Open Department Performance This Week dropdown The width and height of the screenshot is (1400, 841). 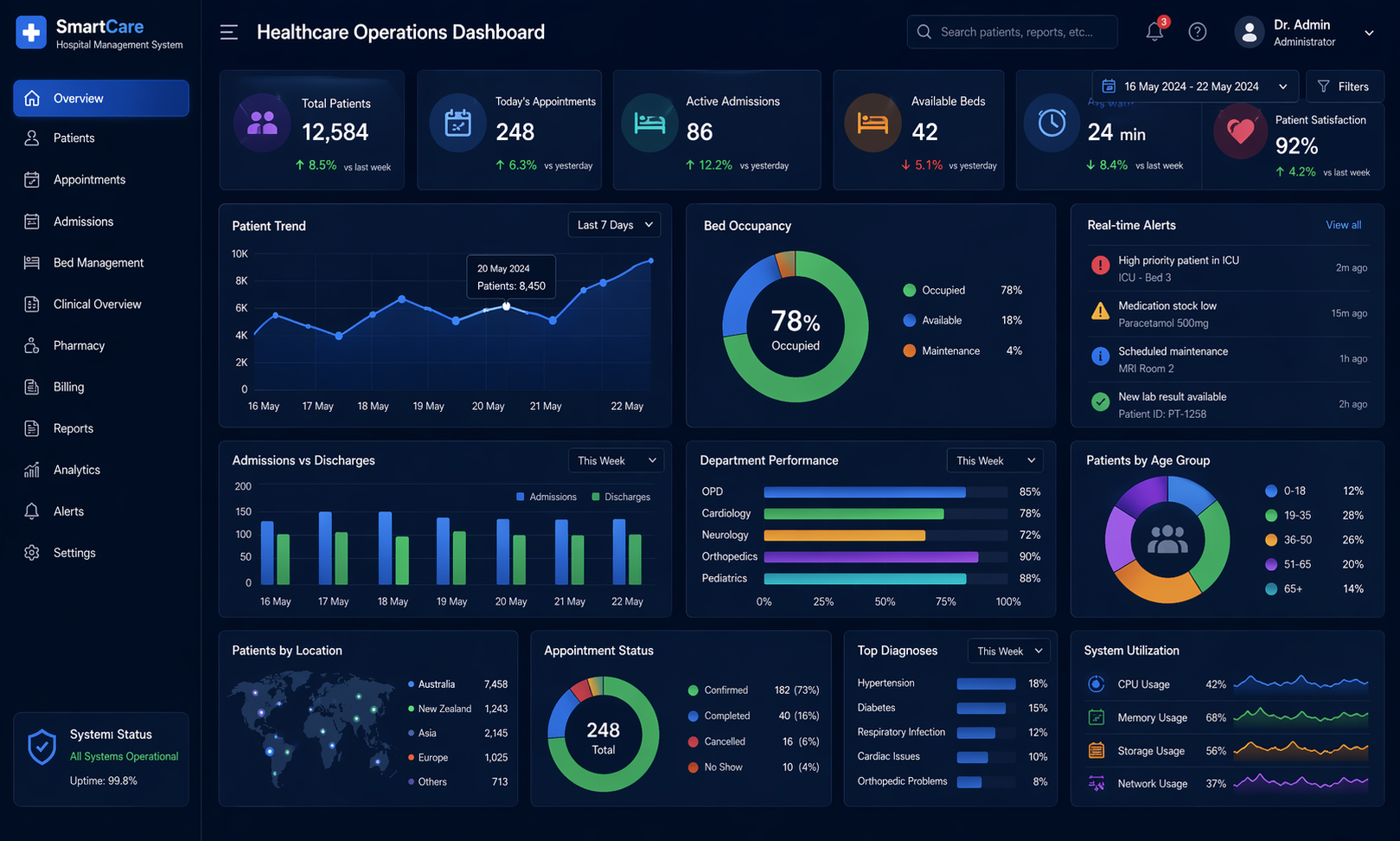coord(995,460)
